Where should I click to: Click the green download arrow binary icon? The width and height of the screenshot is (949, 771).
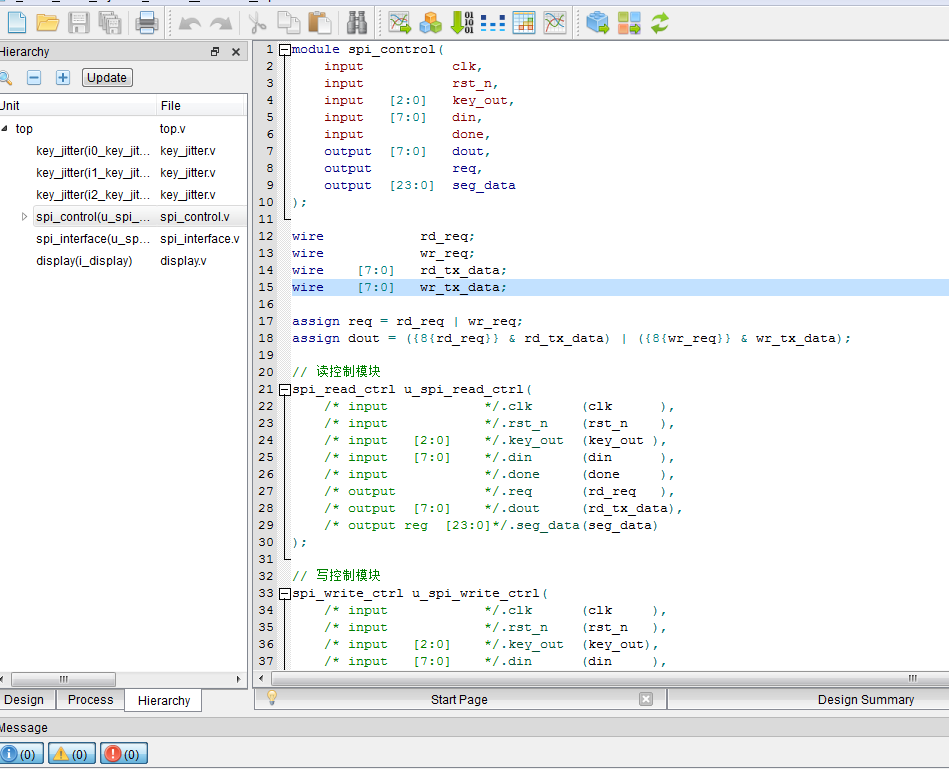(x=462, y=22)
